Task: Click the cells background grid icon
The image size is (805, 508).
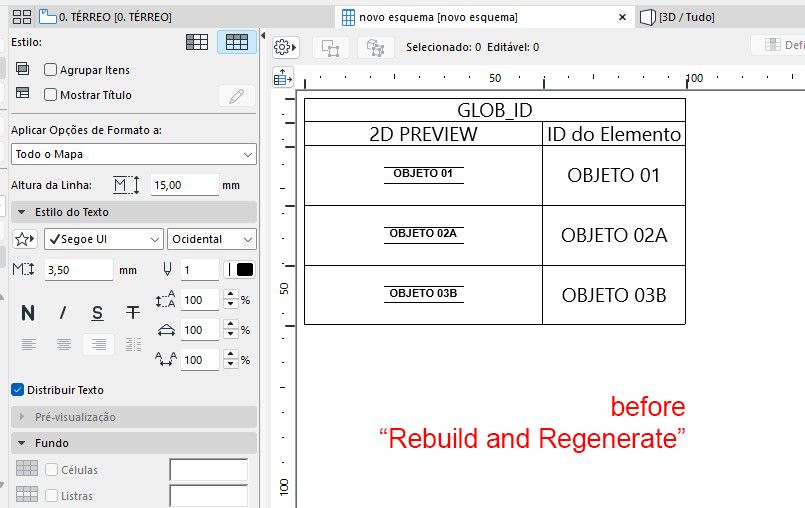Action: point(27,468)
